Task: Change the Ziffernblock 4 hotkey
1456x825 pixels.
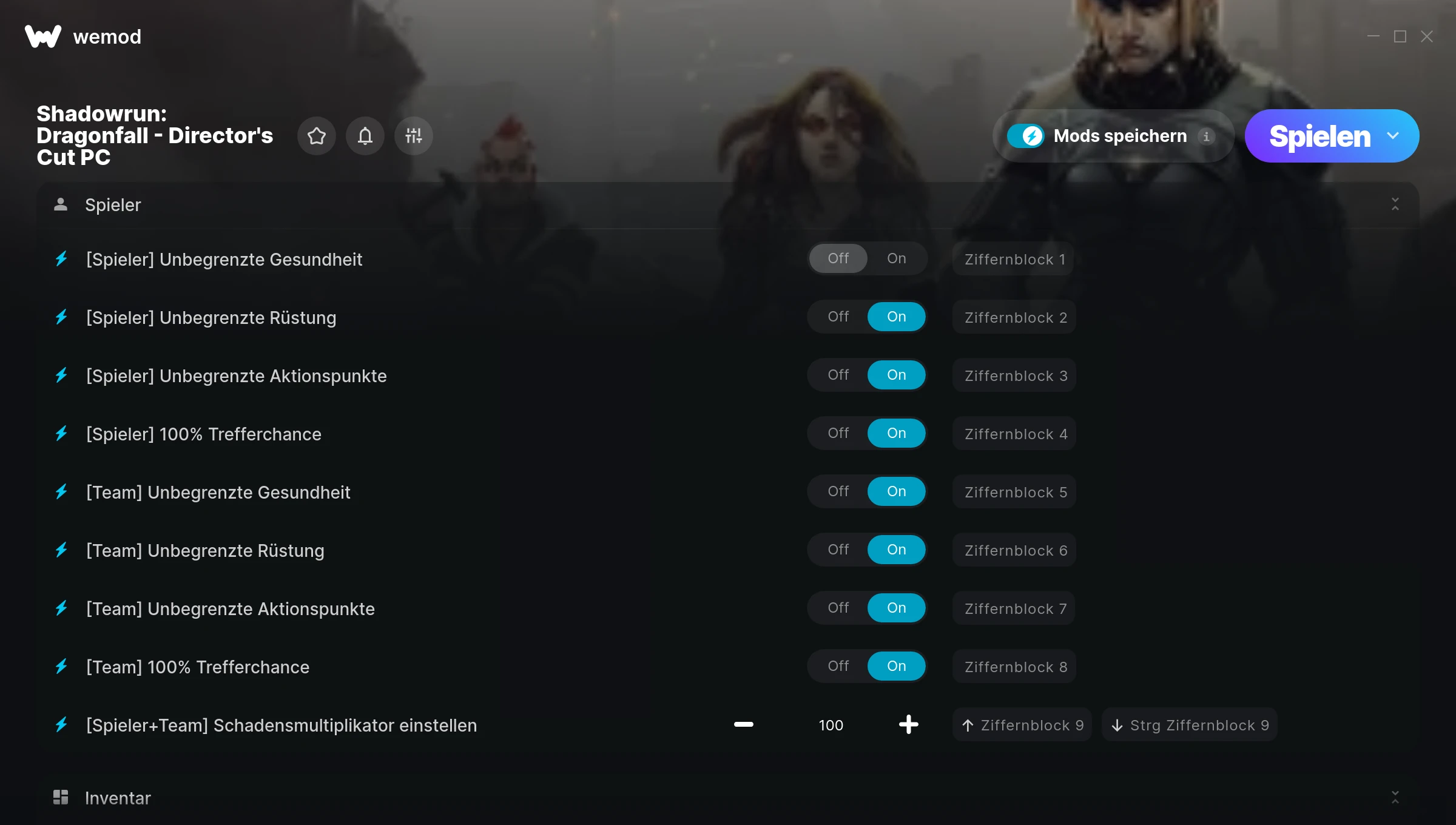Action: click(x=1015, y=434)
